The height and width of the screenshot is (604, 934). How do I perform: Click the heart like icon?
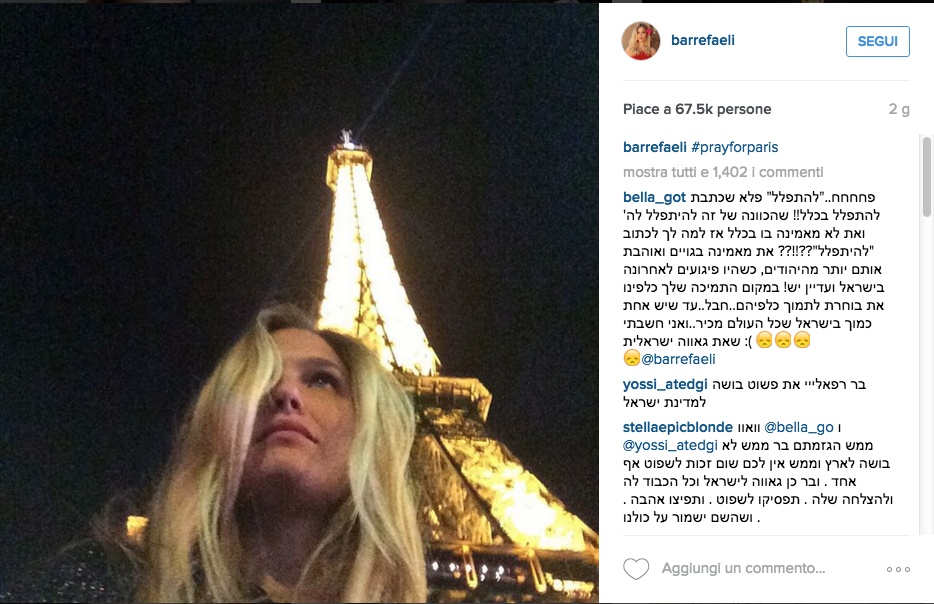[636, 569]
